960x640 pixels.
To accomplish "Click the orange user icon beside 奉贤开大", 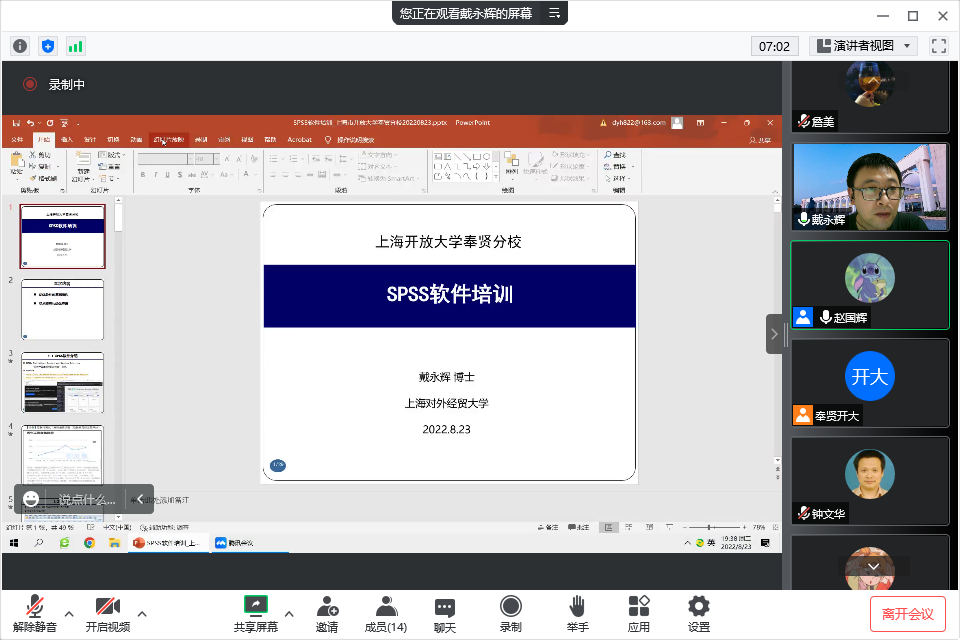I will (803, 415).
